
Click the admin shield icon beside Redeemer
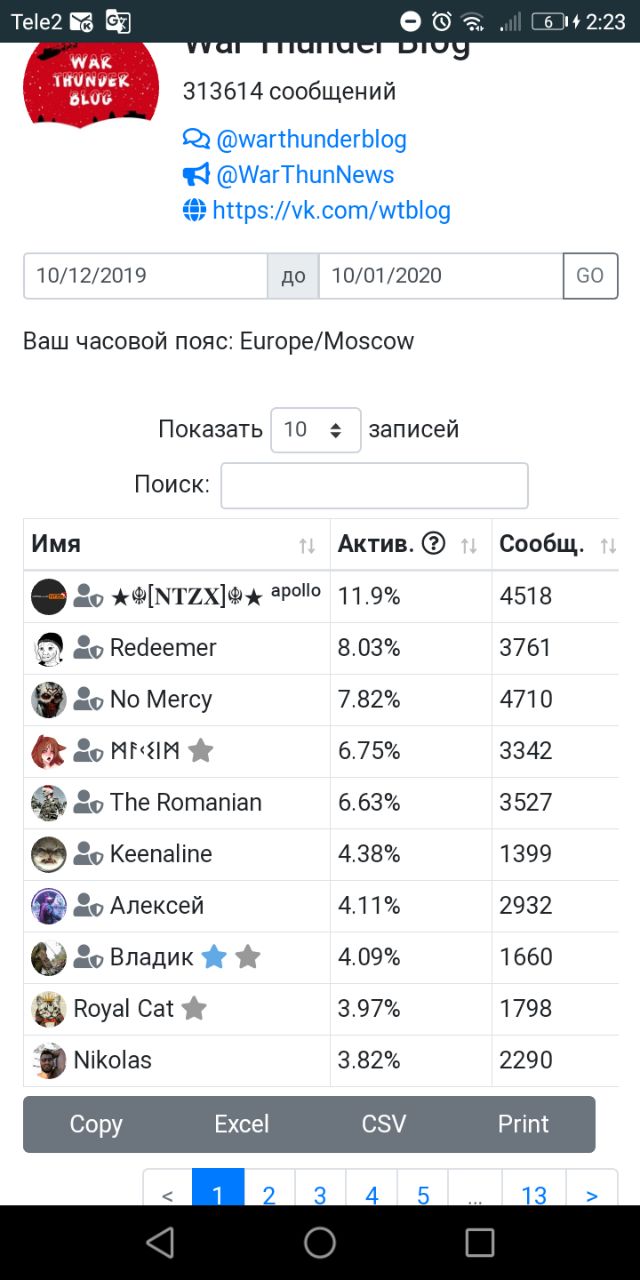pos(89,648)
